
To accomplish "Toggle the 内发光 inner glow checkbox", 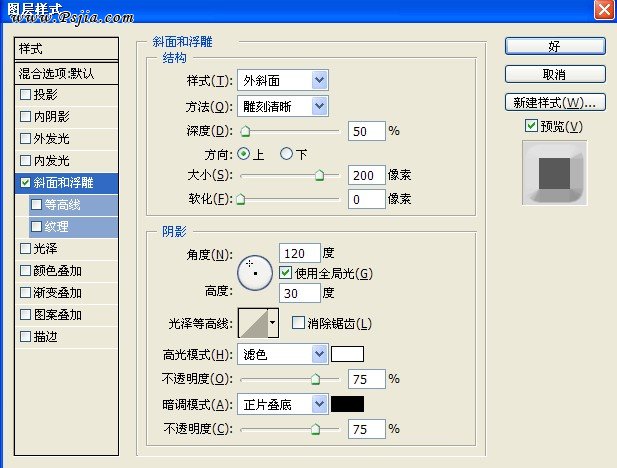I will tap(26, 161).
